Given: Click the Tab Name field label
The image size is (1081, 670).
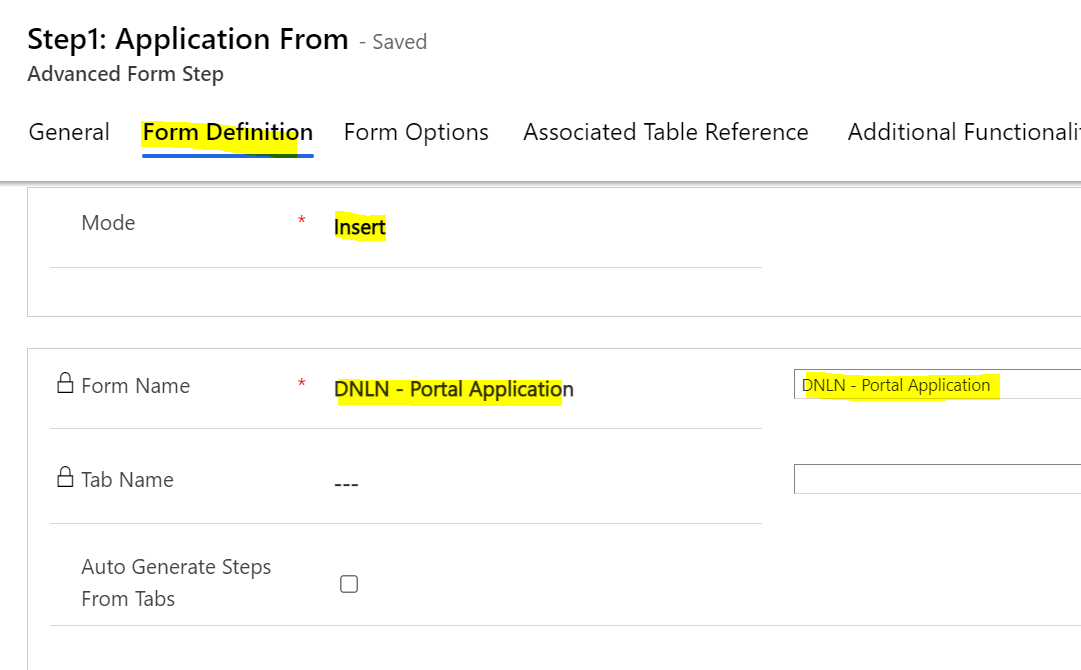Looking at the screenshot, I should coord(127,480).
